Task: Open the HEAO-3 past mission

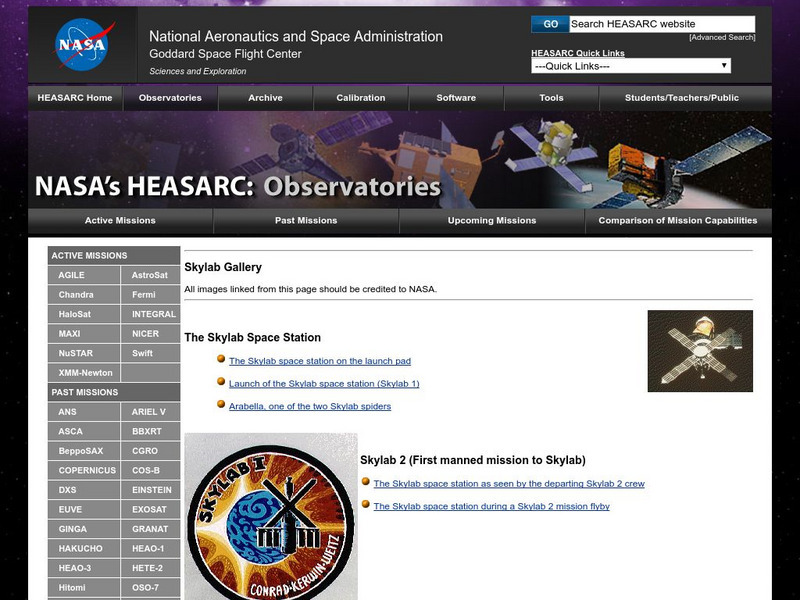Action: point(84,568)
